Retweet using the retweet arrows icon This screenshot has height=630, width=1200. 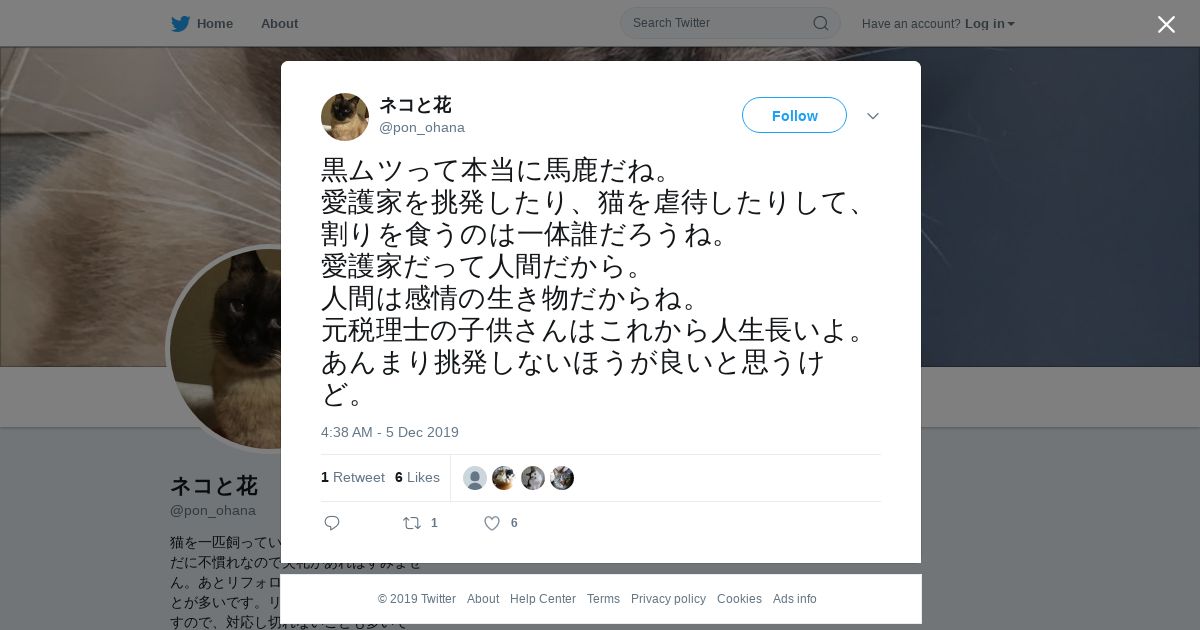point(411,523)
